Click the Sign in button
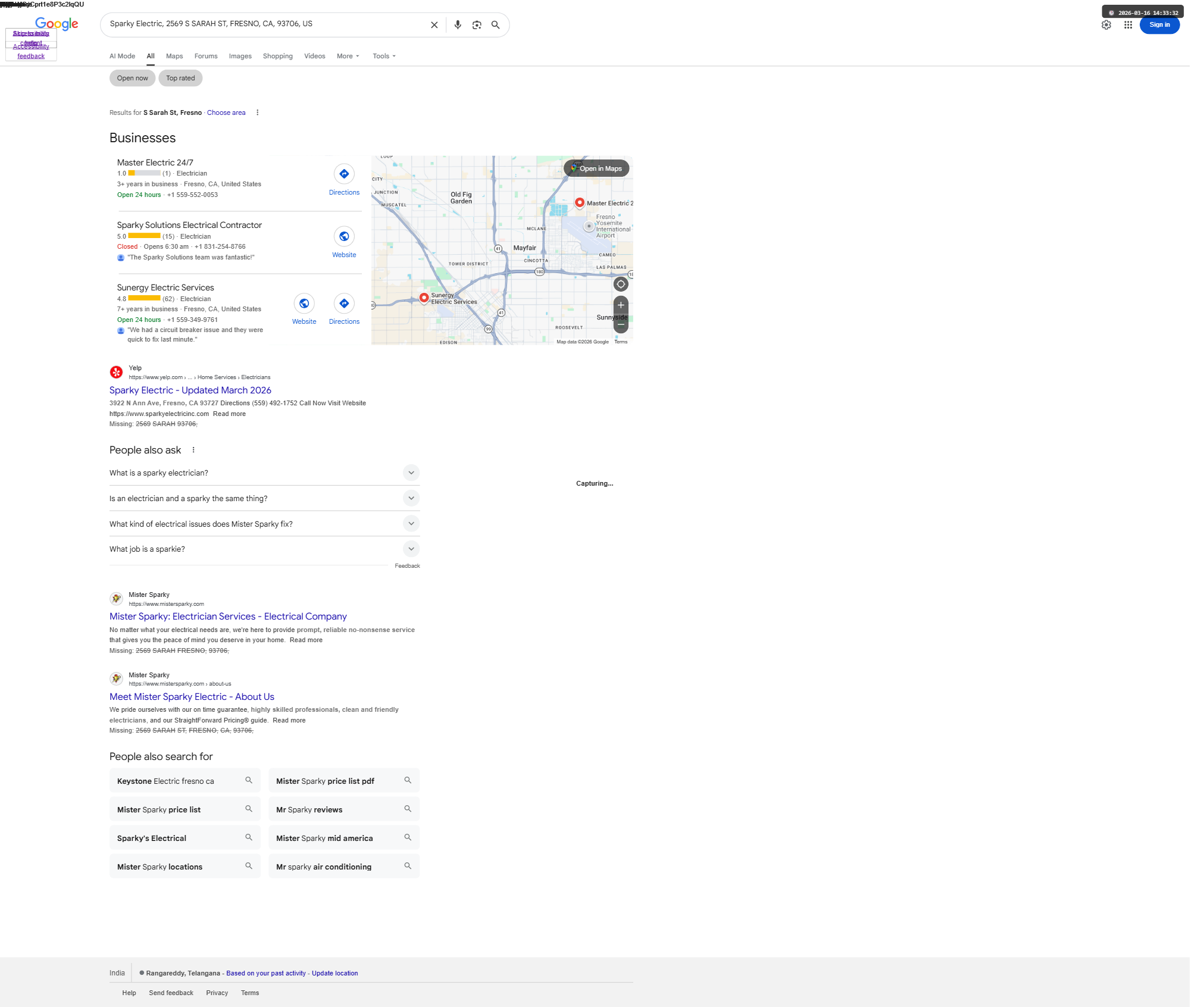The height and width of the screenshot is (1007, 1204). pos(1159,25)
